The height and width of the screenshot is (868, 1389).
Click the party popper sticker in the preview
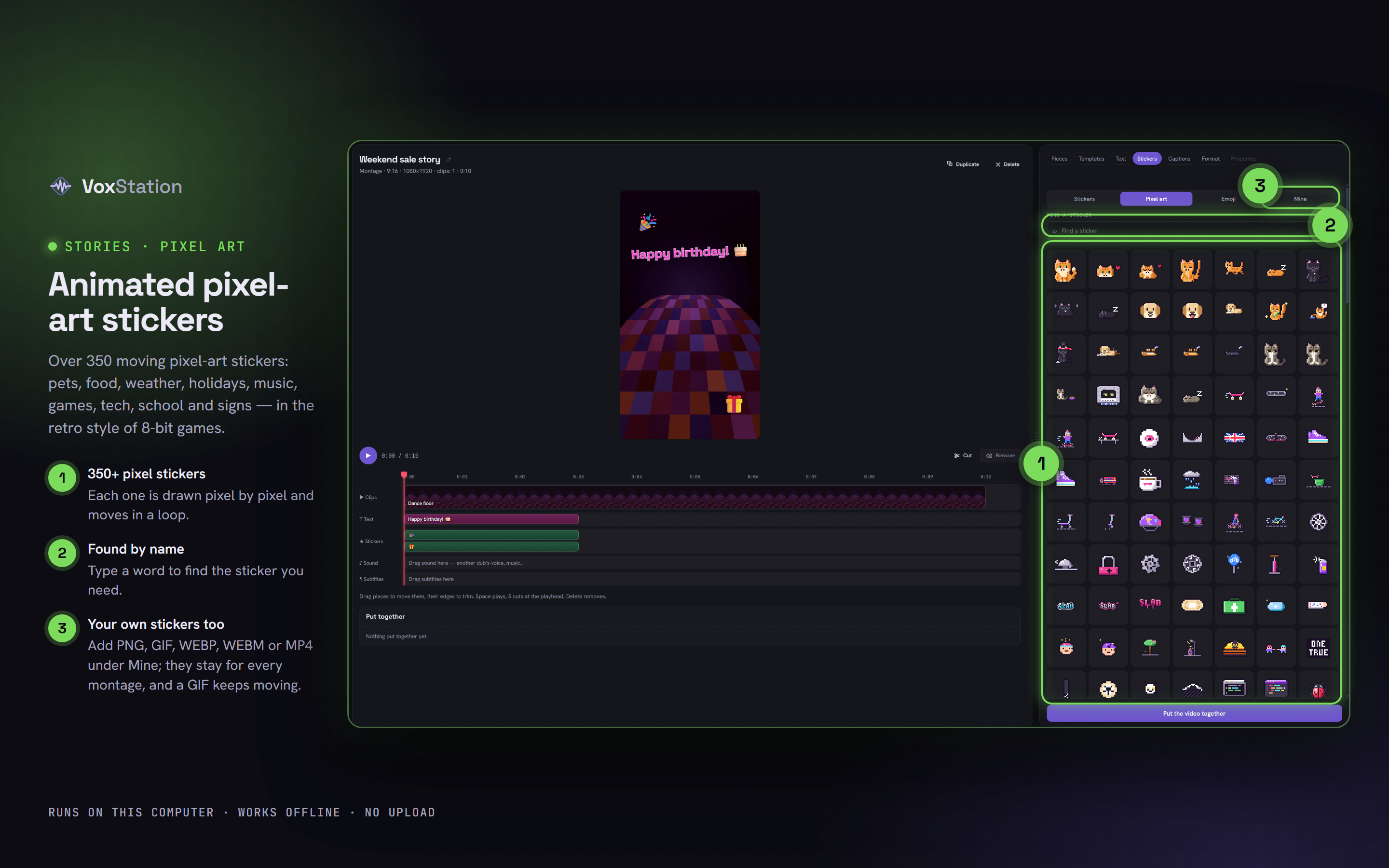[648, 222]
